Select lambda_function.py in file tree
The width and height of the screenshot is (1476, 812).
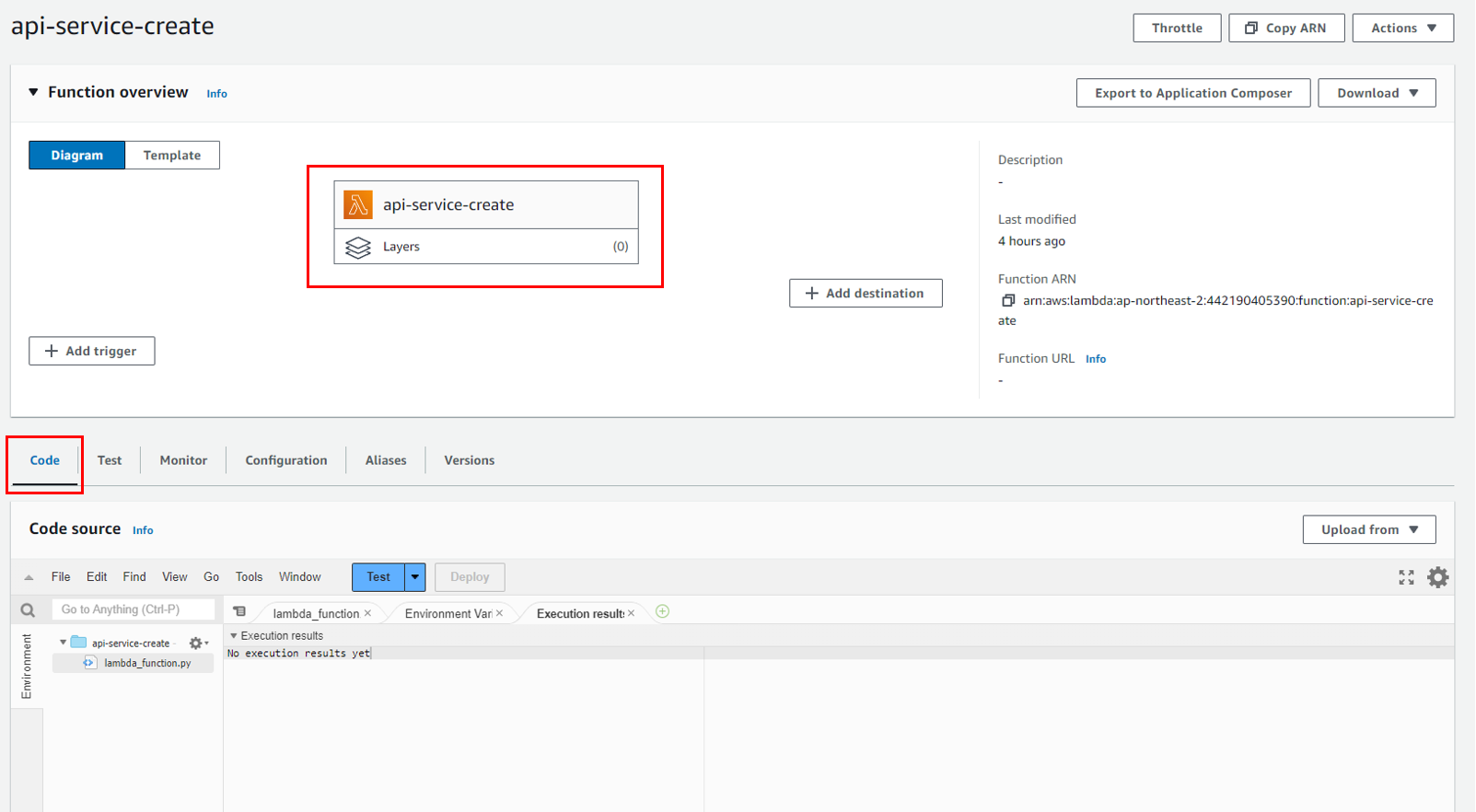pyautogui.click(x=134, y=663)
